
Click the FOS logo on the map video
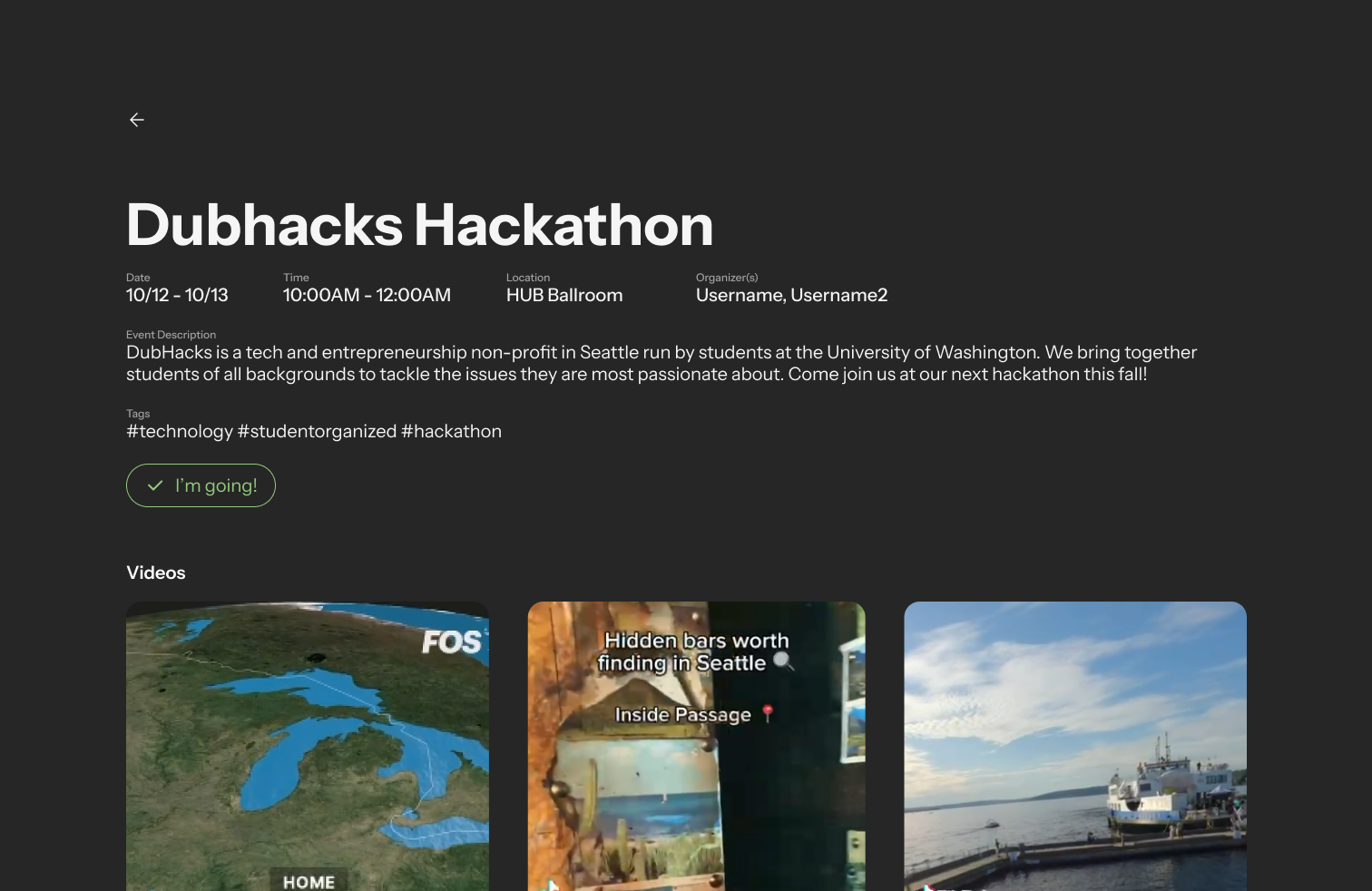451,642
